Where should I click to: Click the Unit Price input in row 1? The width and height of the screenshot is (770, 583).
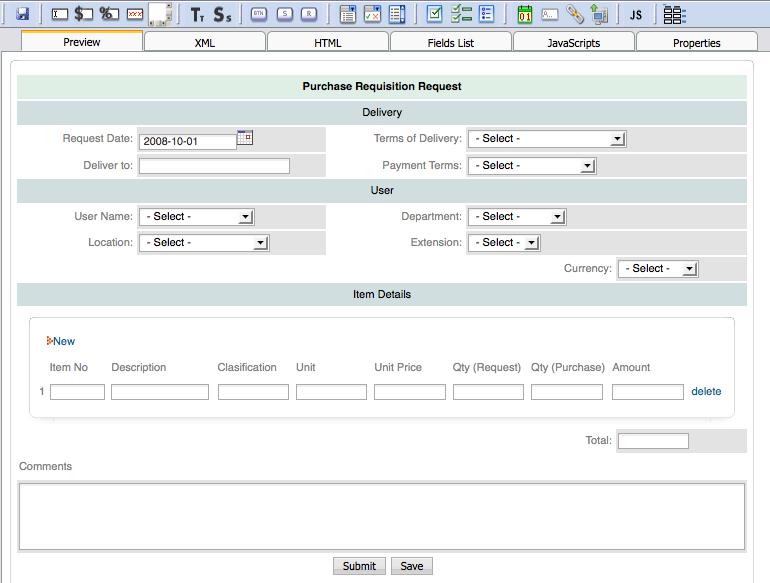[x=410, y=392]
